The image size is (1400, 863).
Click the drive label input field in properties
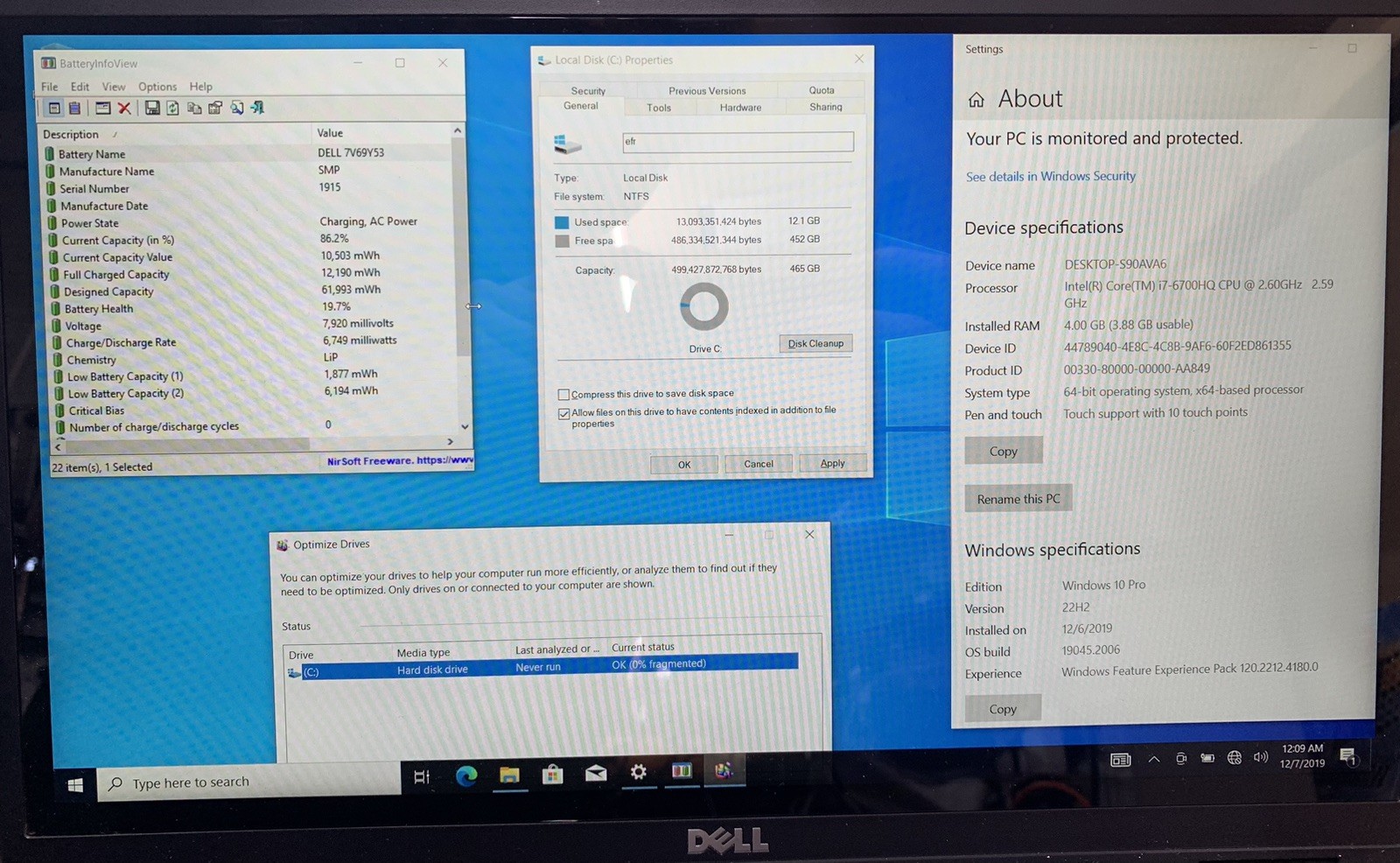(x=738, y=141)
